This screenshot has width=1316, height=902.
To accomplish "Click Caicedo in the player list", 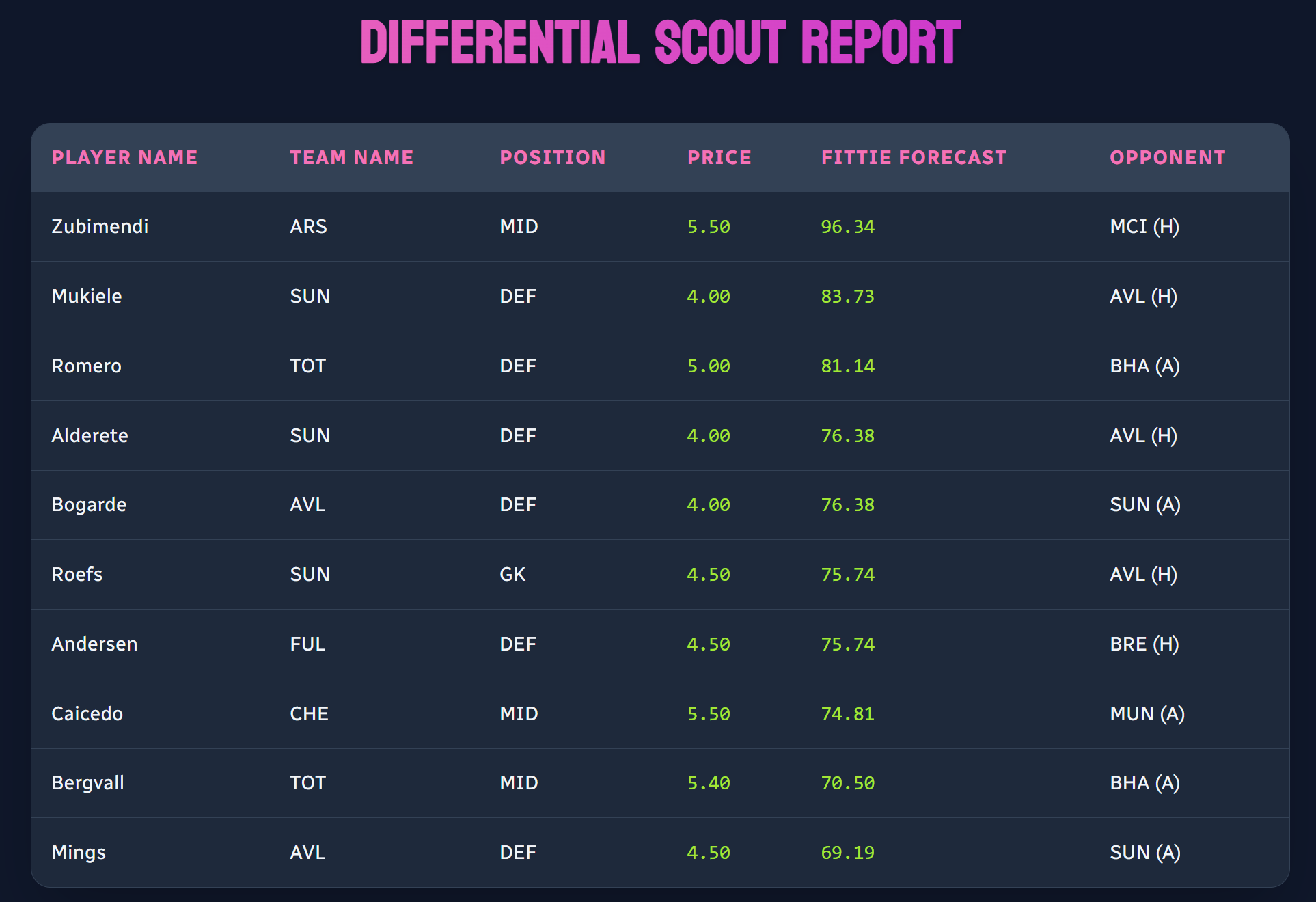I will (87, 714).
